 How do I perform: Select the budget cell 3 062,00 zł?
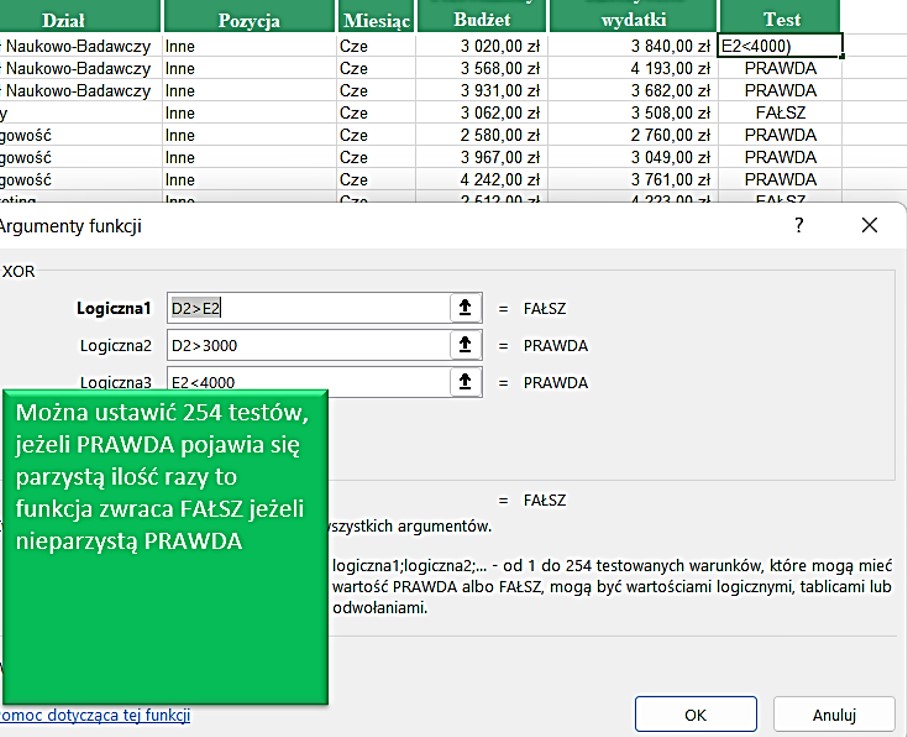tap(481, 112)
